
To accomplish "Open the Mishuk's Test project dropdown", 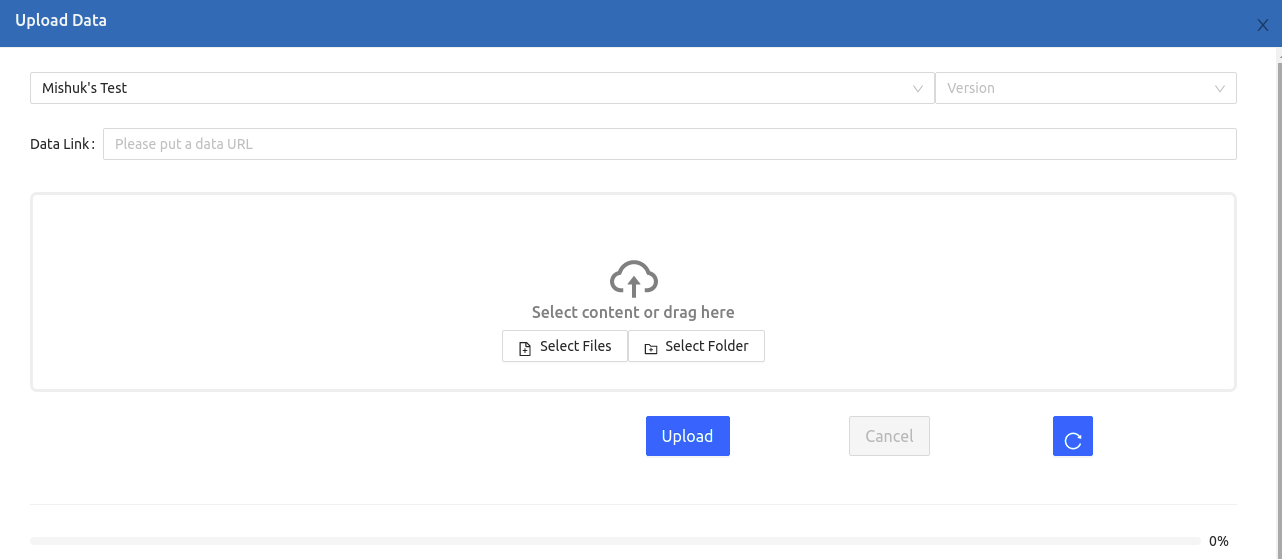I will [482, 88].
